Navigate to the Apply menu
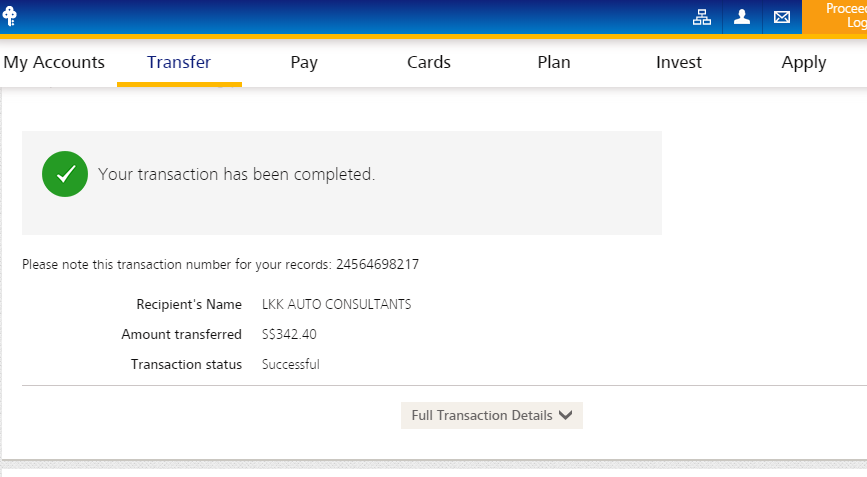Image resolution: width=867 pixels, height=477 pixels. pos(804,62)
